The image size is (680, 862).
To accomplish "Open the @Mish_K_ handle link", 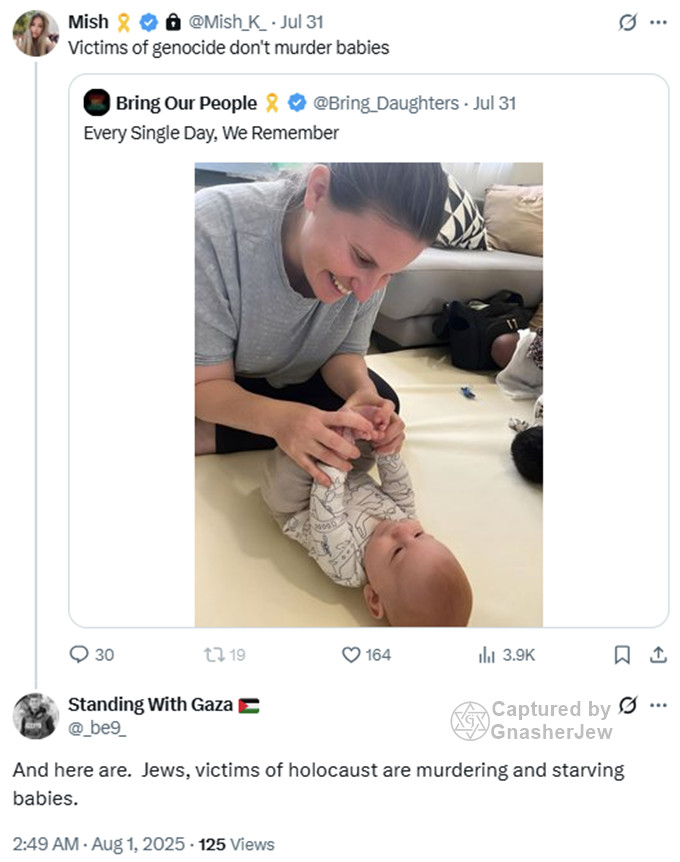I will click(222, 22).
